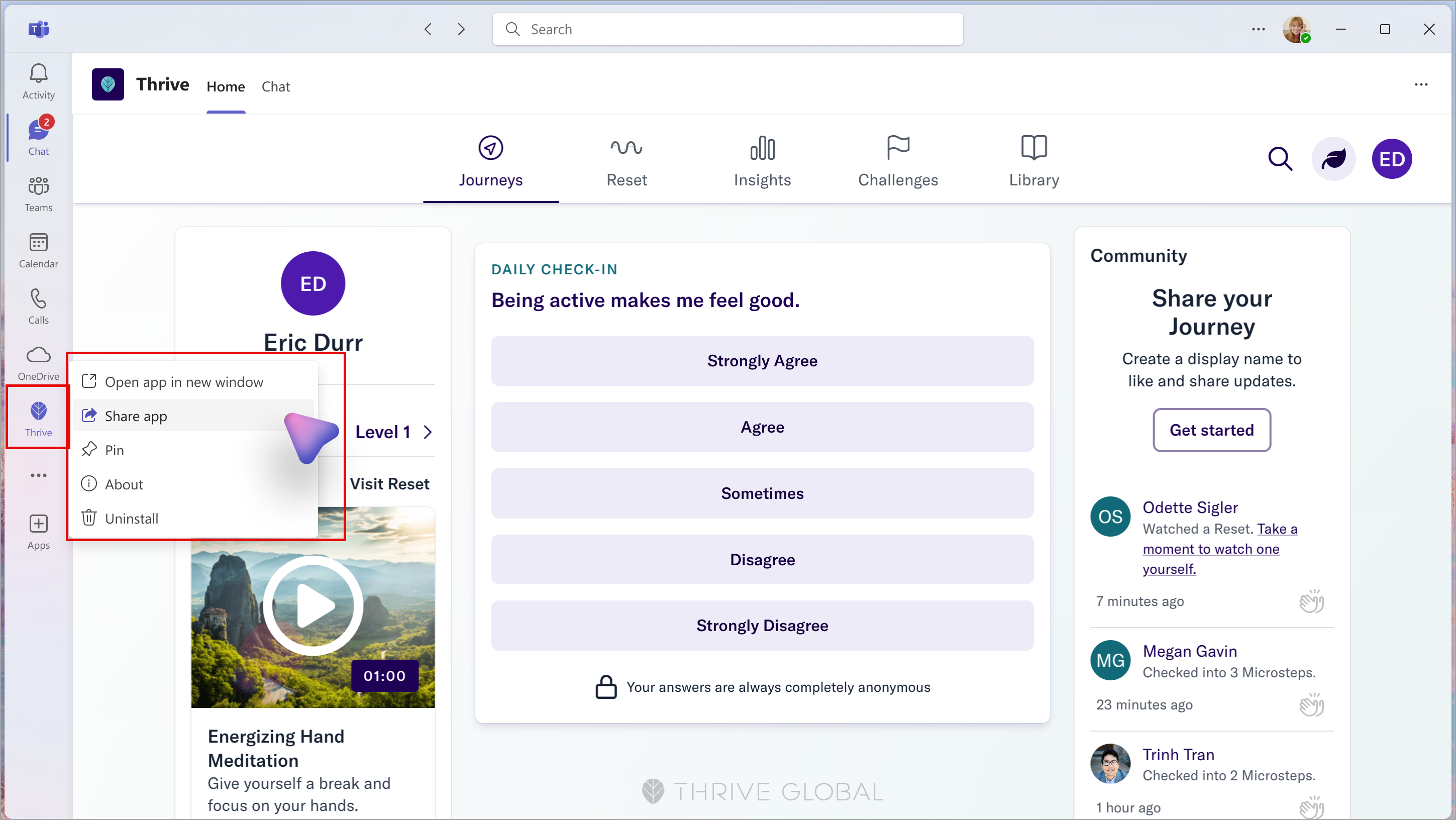This screenshot has width=1456, height=820.
Task: Switch to the Chat tab in Thrive
Action: click(x=275, y=86)
